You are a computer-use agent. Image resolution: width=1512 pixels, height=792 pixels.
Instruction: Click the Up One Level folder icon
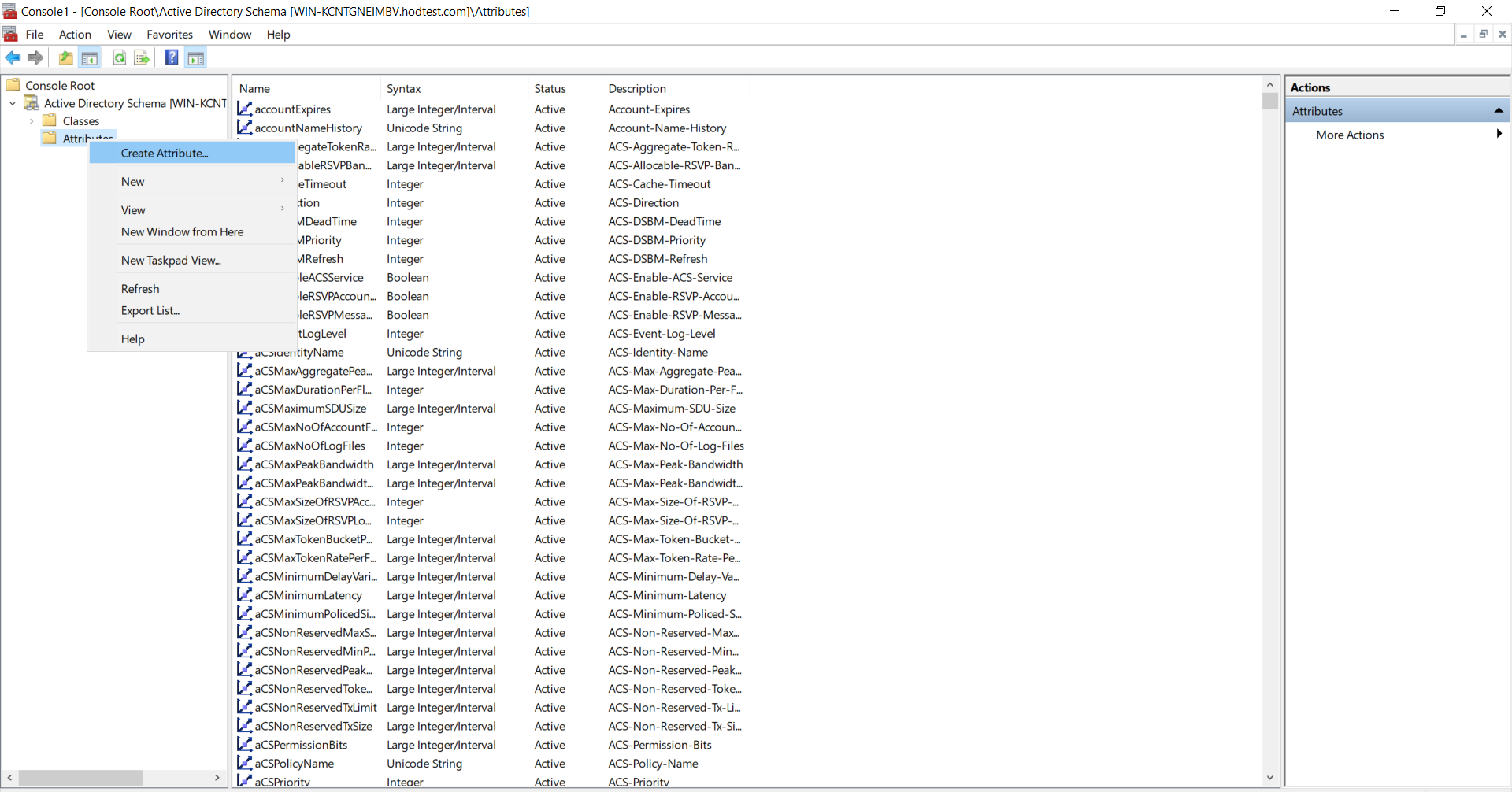pos(66,57)
